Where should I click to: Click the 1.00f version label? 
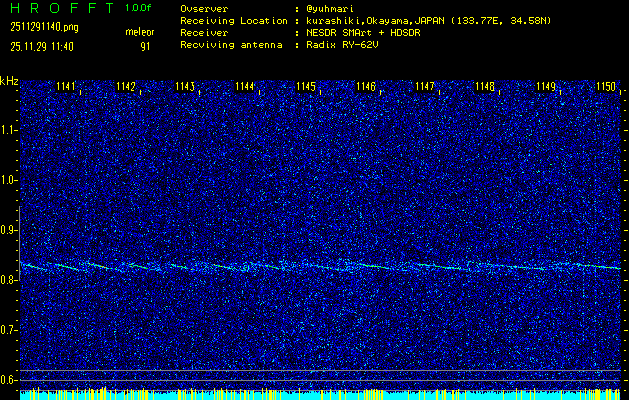pos(139,8)
